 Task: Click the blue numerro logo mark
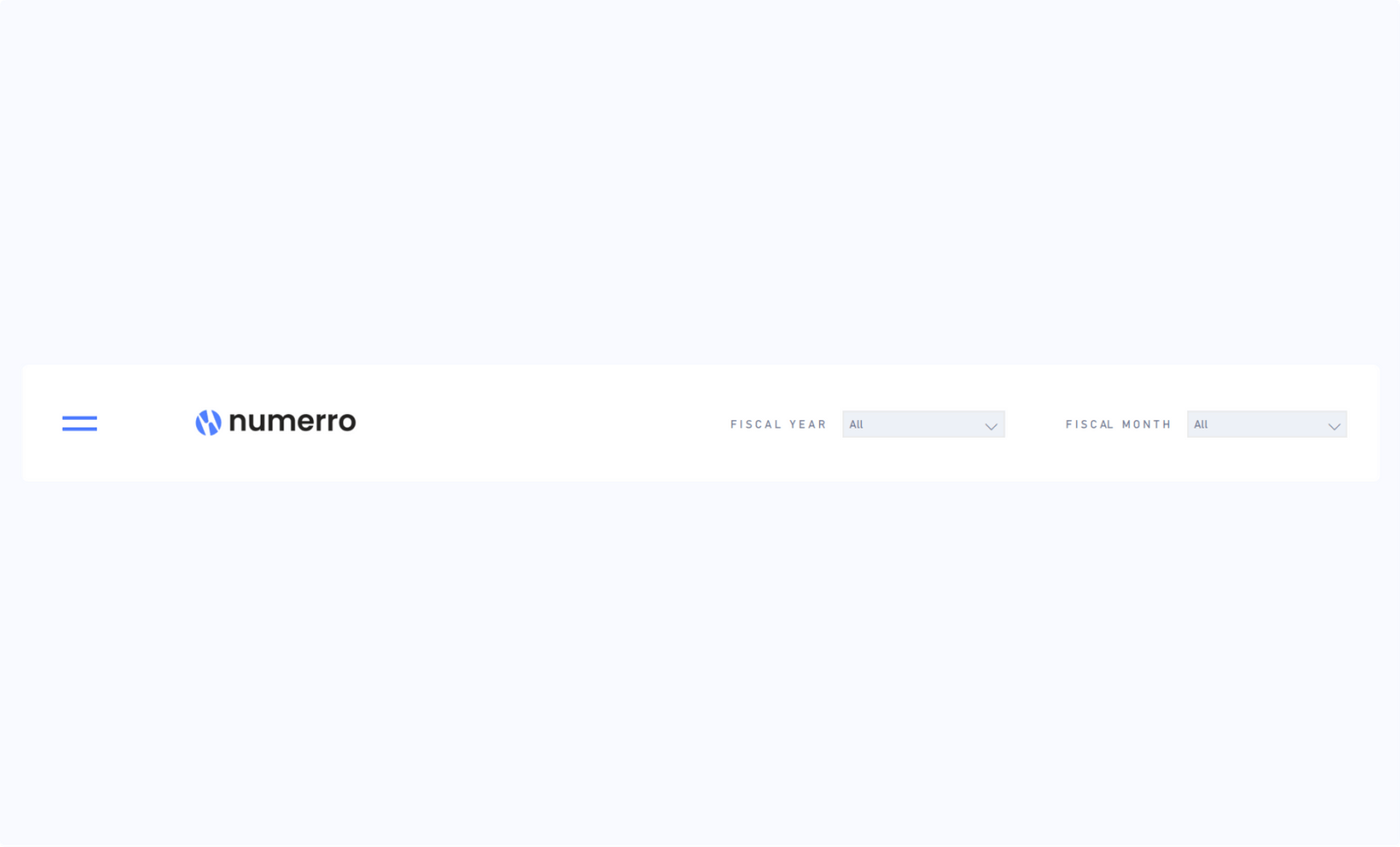(x=208, y=423)
